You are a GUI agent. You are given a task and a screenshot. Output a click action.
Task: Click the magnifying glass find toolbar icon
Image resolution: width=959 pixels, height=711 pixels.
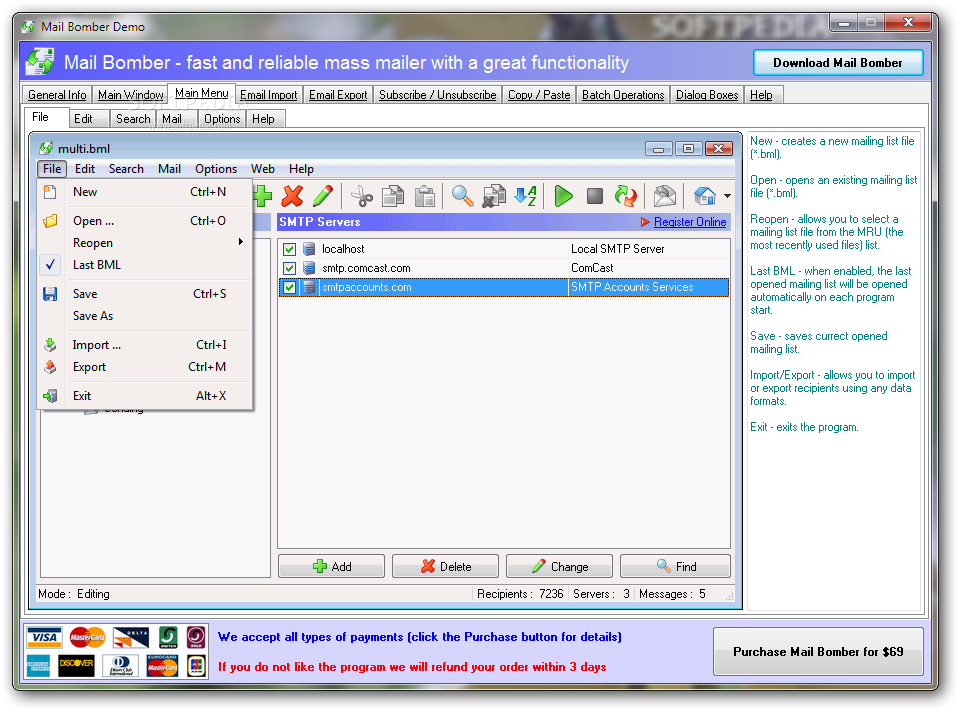coord(462,196)
